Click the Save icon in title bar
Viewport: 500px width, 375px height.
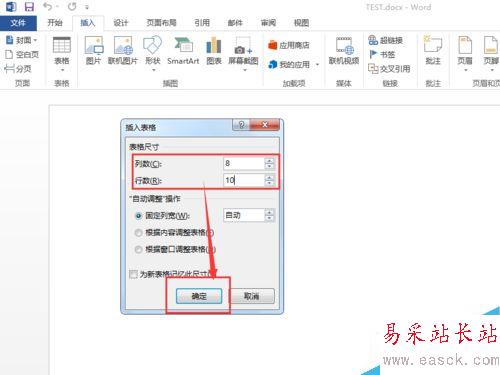(x=29, y=7)
